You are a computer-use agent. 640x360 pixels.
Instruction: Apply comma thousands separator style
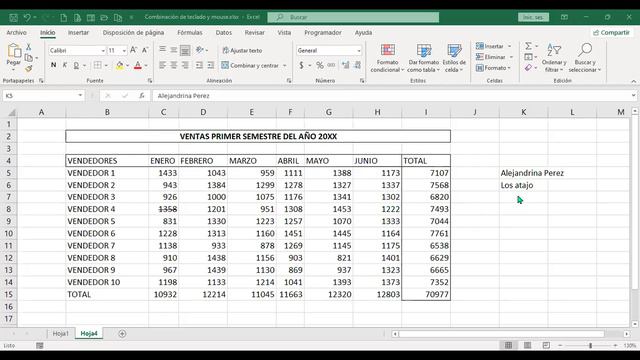[x=331, y=65]
